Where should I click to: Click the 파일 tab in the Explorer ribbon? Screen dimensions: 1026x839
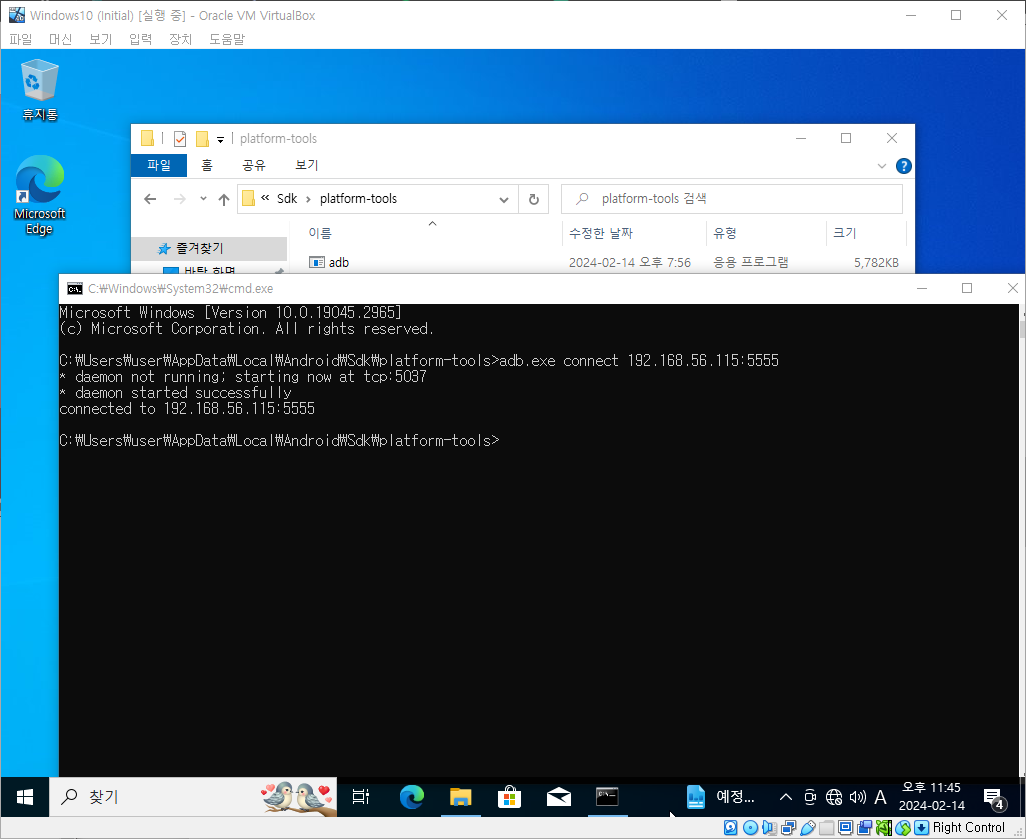click(x=159, y=165)
